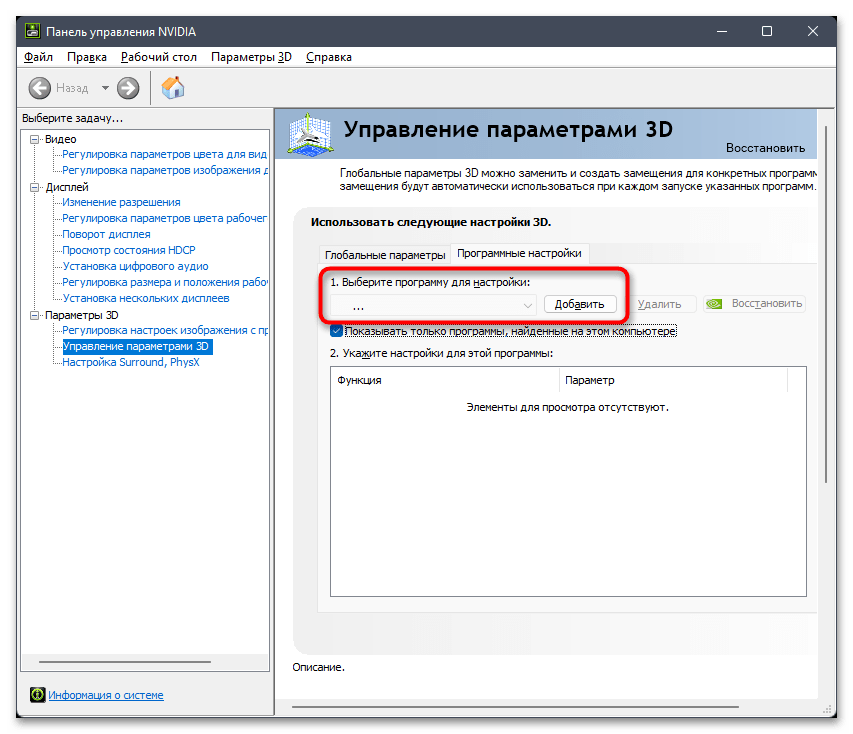Select Настройка Surround, PhysX task
The image size is (853, 734).
click(131, 362)
